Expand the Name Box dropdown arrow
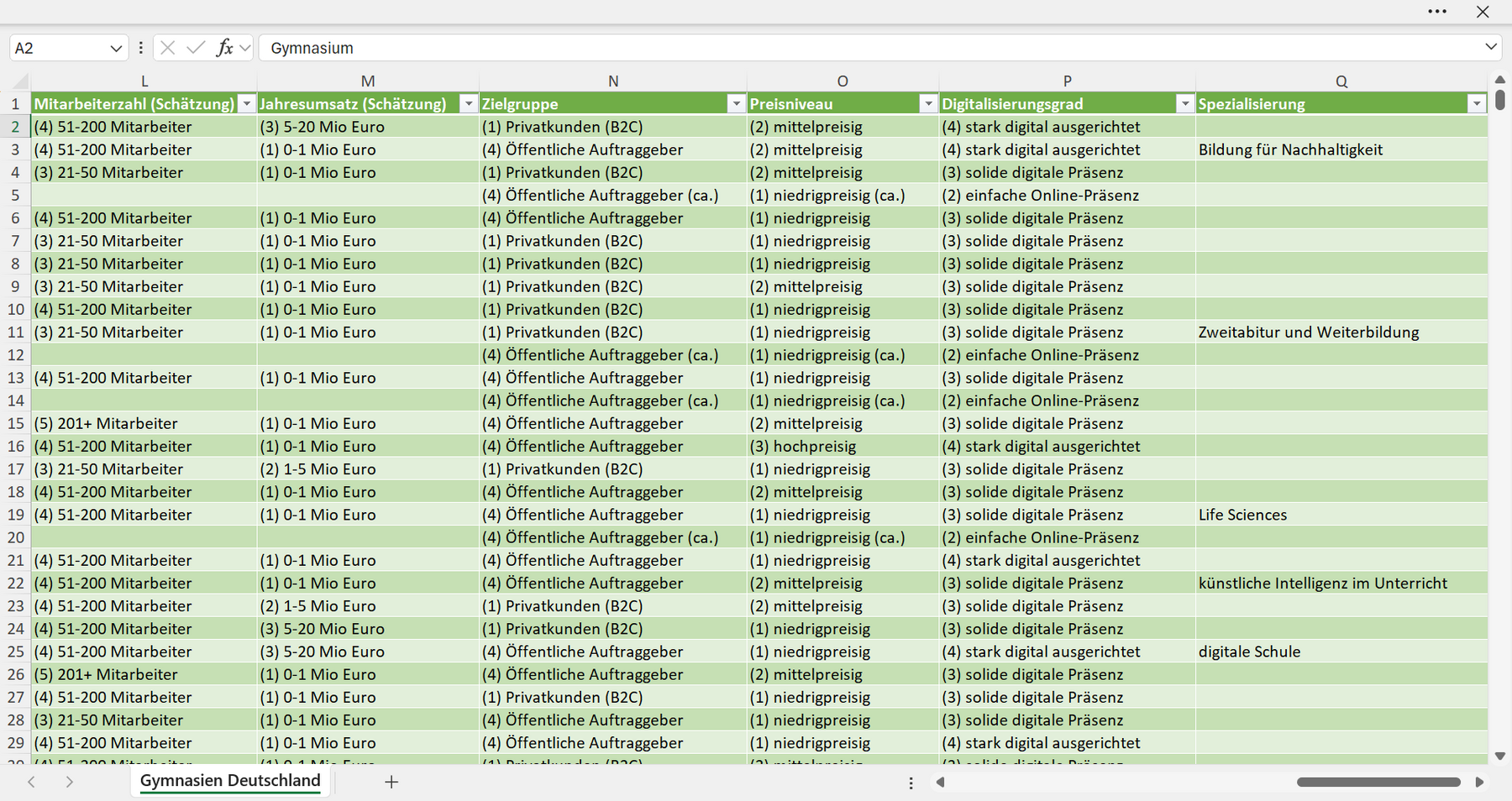 point(116,49)
